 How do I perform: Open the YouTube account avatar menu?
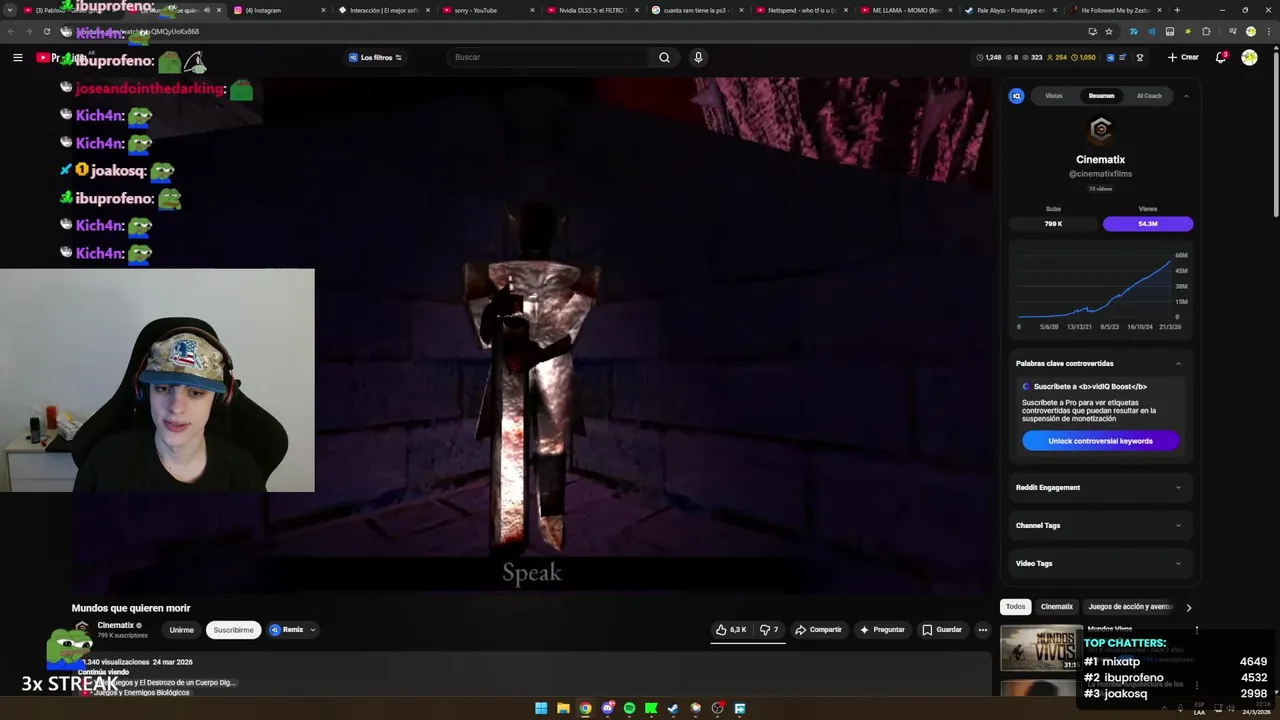[x=1249, y=57]
